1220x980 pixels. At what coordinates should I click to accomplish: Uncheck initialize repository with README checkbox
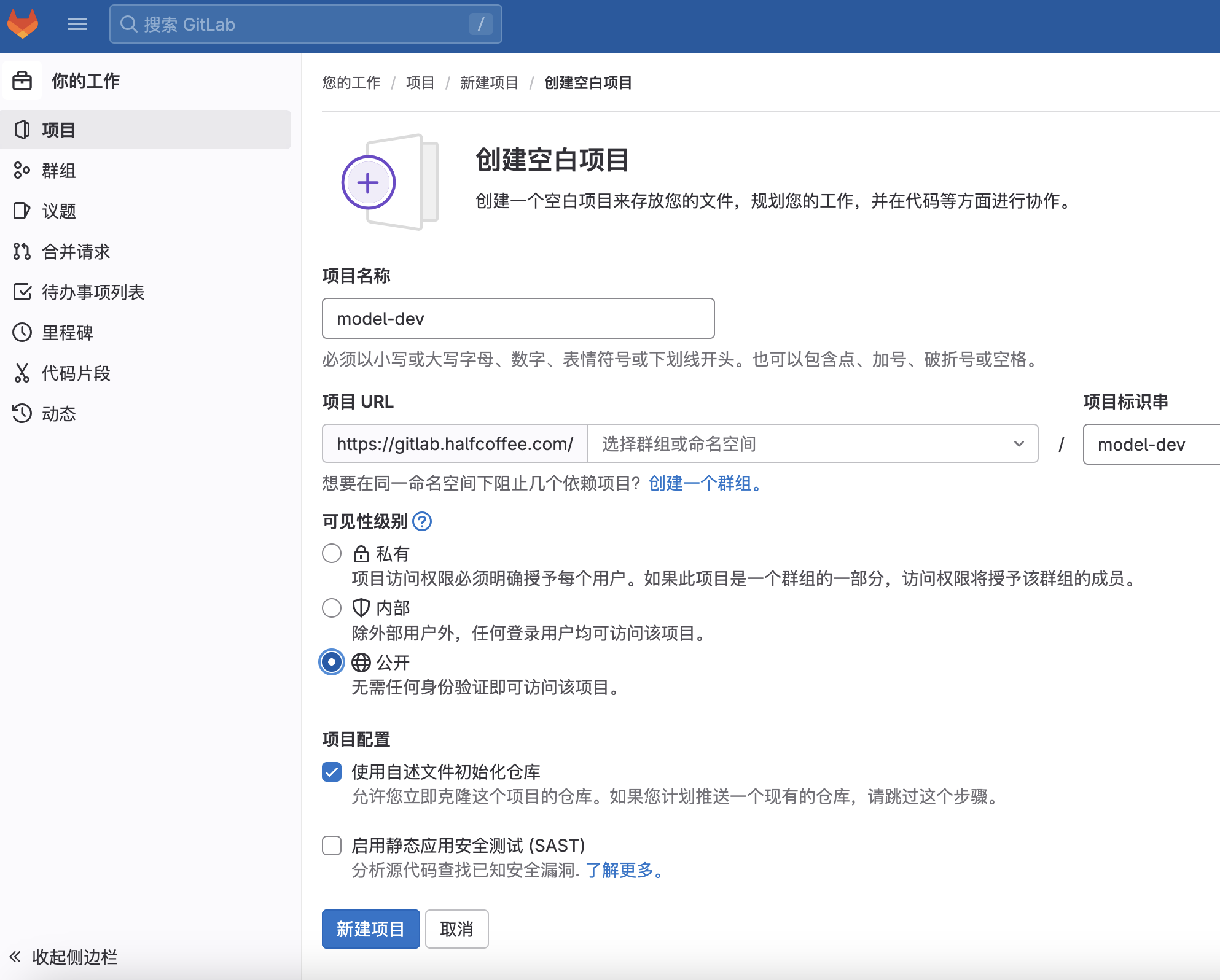tap(332, 772)
